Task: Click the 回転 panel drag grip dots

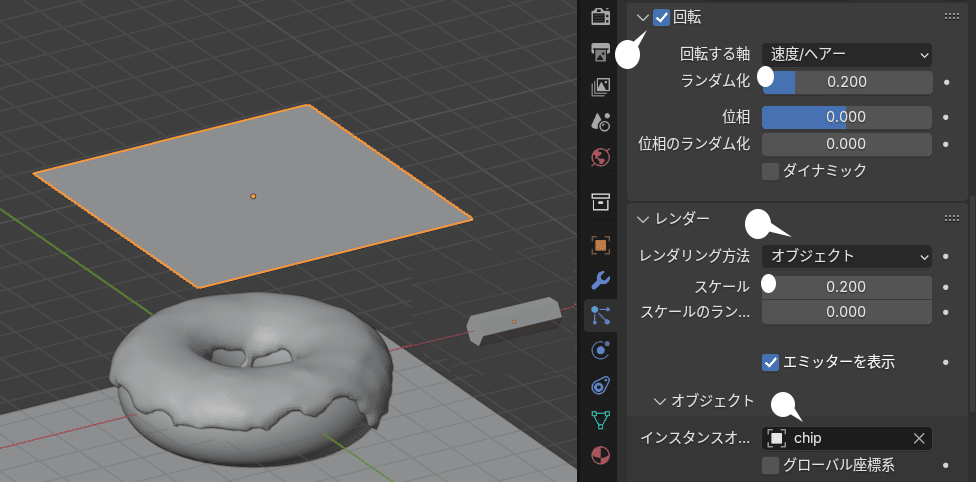Action: pos(952,17)
